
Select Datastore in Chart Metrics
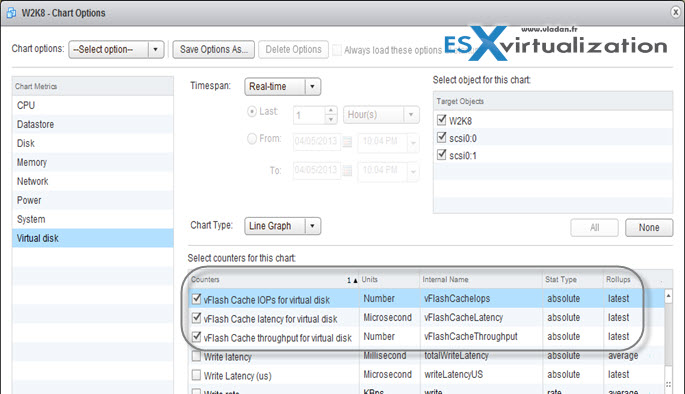click(93, 124)
